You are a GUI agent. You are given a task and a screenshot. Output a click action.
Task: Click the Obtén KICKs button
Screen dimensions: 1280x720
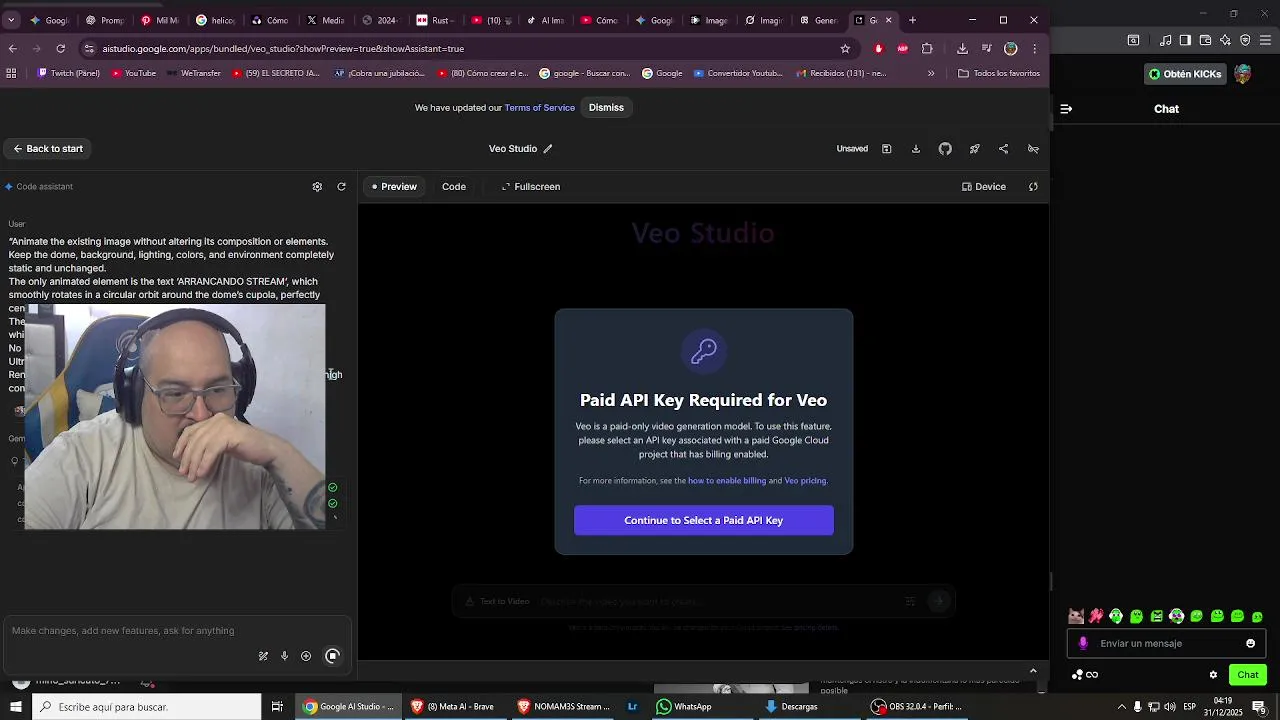coord(1185,74)
